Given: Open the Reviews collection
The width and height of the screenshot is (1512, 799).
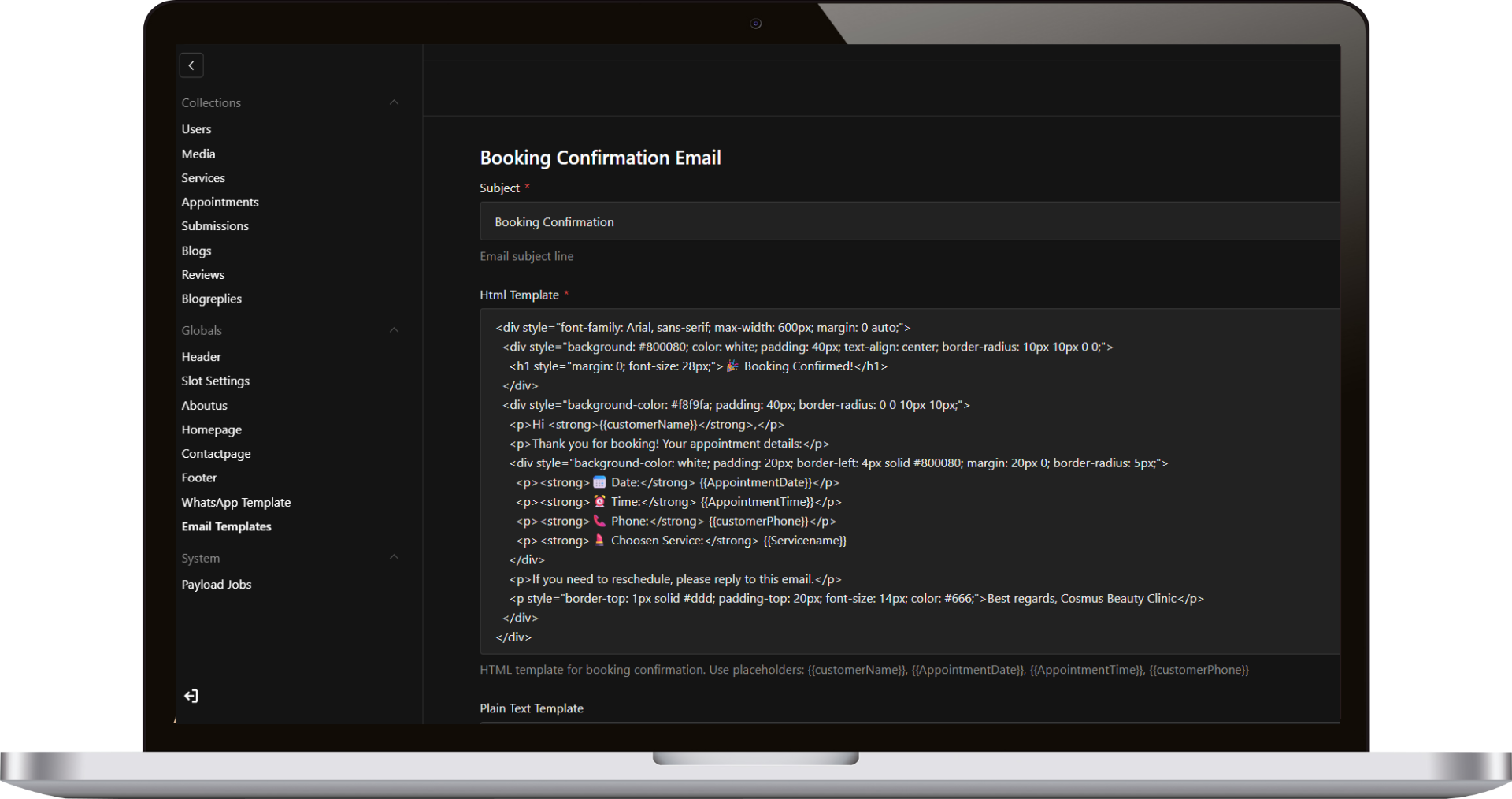Looking at the screenshot, I should [202, 274].
